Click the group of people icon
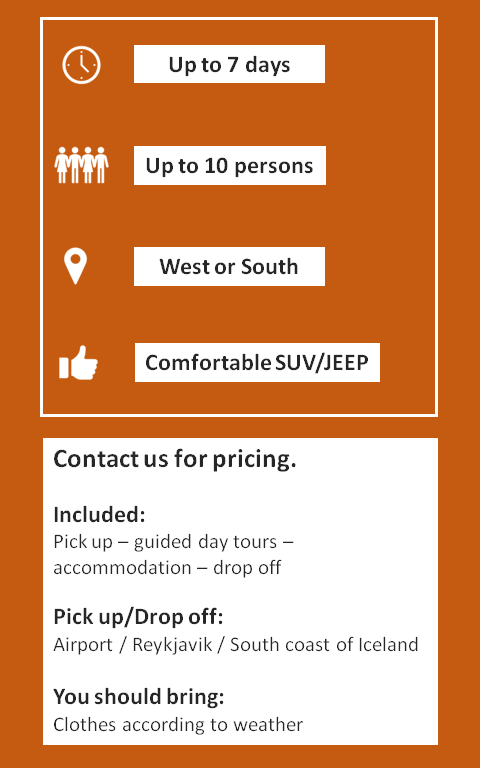 tap(81, 165)
